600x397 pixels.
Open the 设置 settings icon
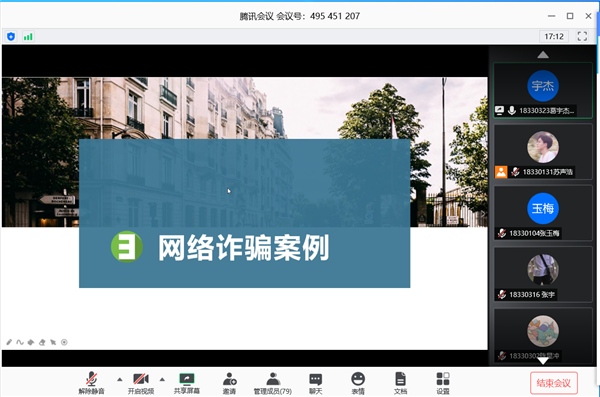[x=443, y=383]
